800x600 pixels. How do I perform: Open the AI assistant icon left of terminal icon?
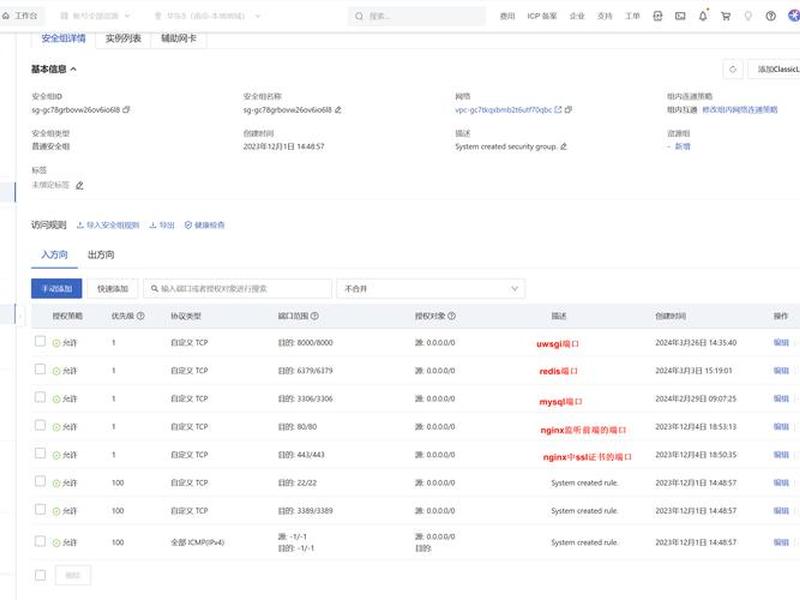click(x=658, y=16)
